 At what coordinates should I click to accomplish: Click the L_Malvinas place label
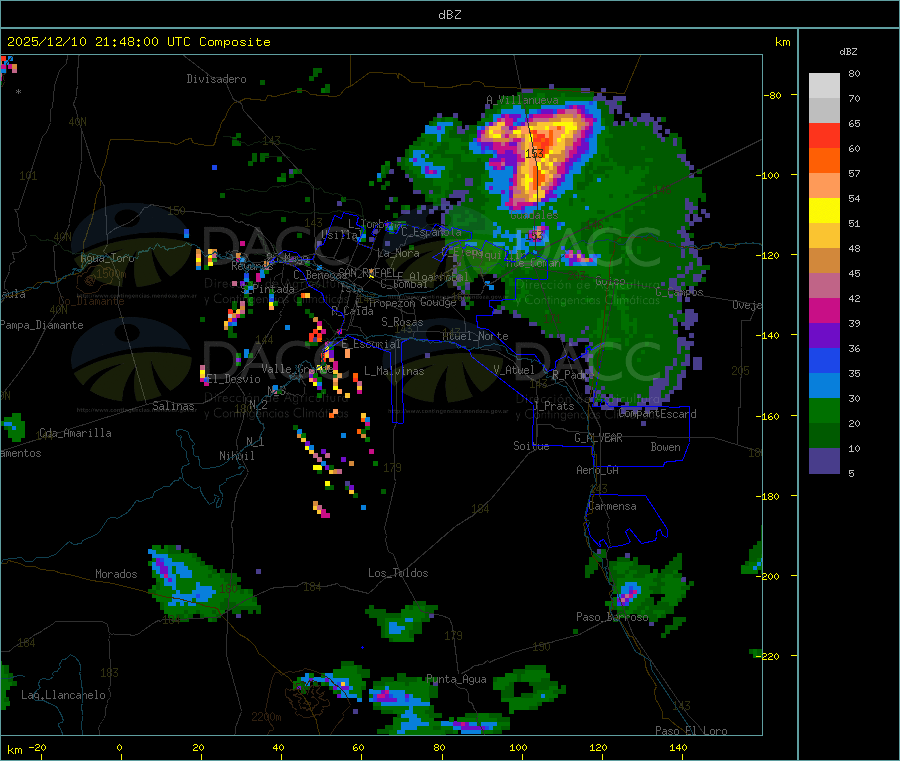pyautogui.click(x=394, y=371)
